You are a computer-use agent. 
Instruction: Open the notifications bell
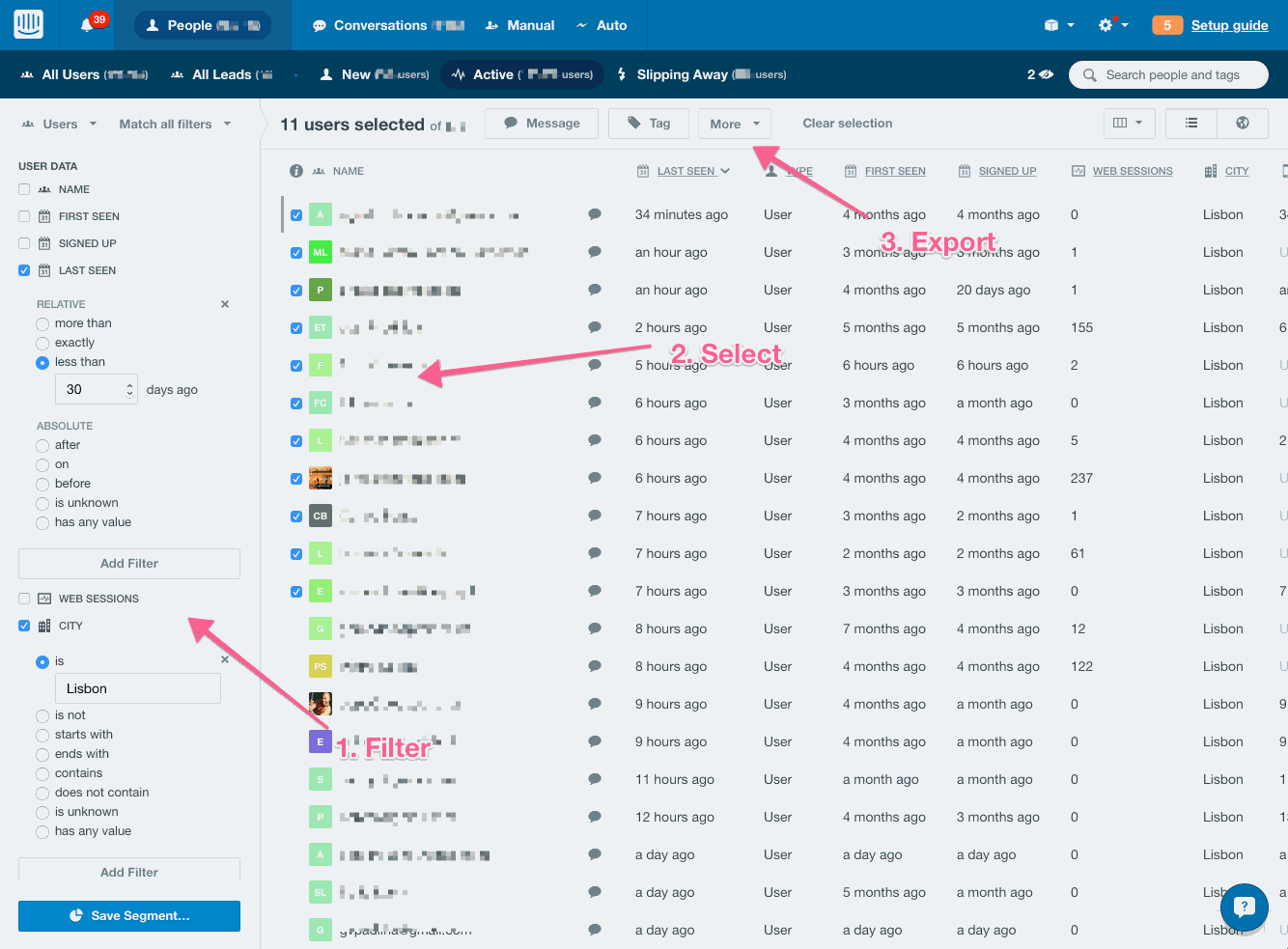pyautogui.click(x=87, y=25)
